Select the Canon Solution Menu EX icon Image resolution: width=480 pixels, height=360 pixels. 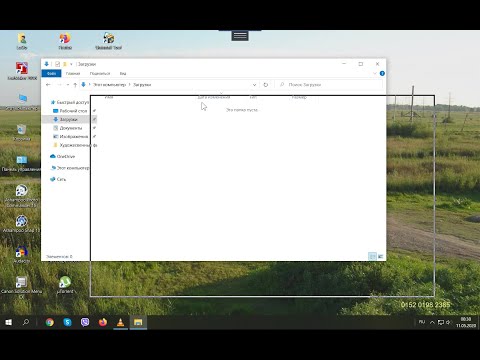22,287
